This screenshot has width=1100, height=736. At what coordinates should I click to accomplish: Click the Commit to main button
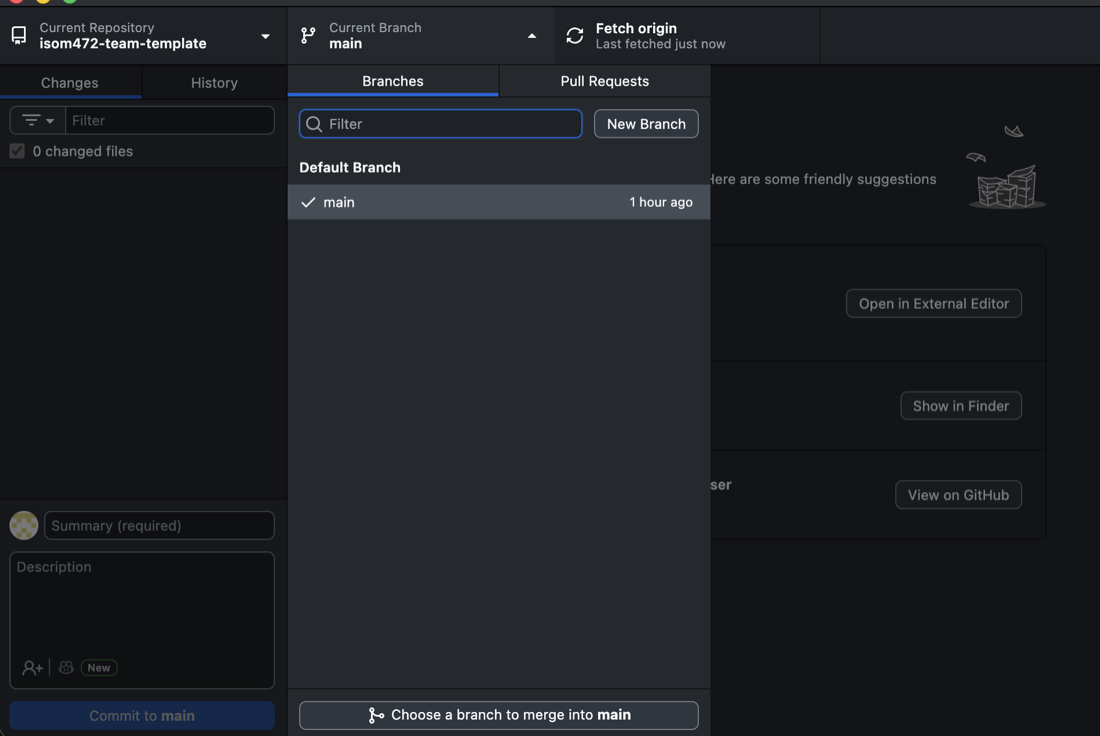(x=142, y=716)
